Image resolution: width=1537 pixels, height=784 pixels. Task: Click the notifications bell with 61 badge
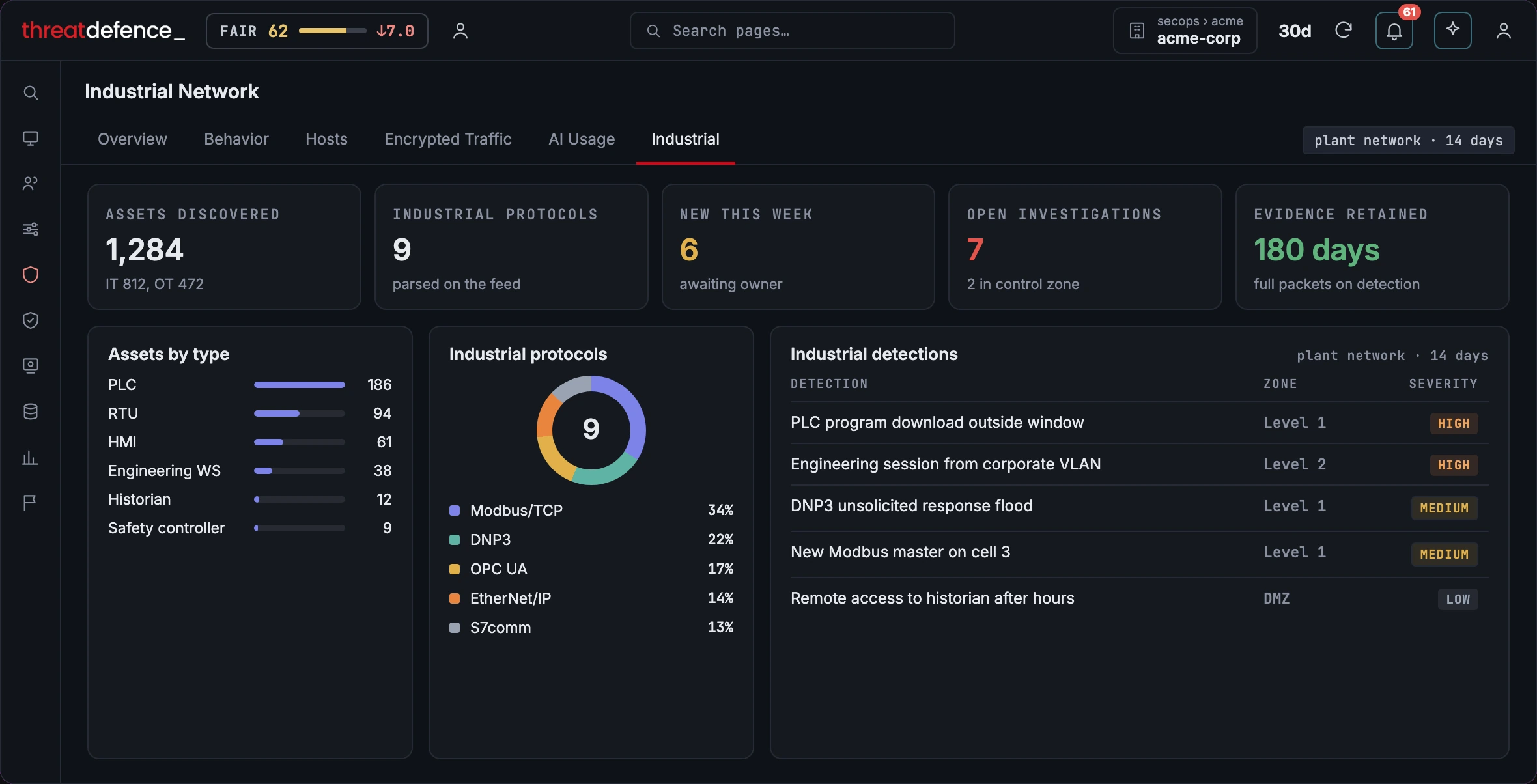[1394, 31]
